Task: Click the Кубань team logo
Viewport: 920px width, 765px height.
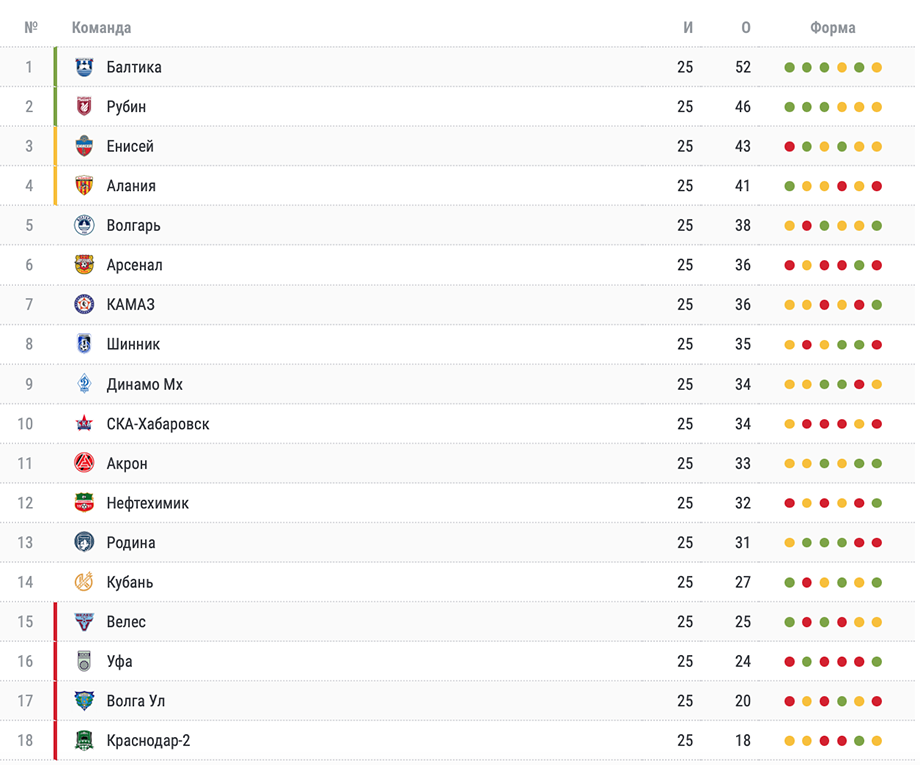Action: tap(84, 582)
